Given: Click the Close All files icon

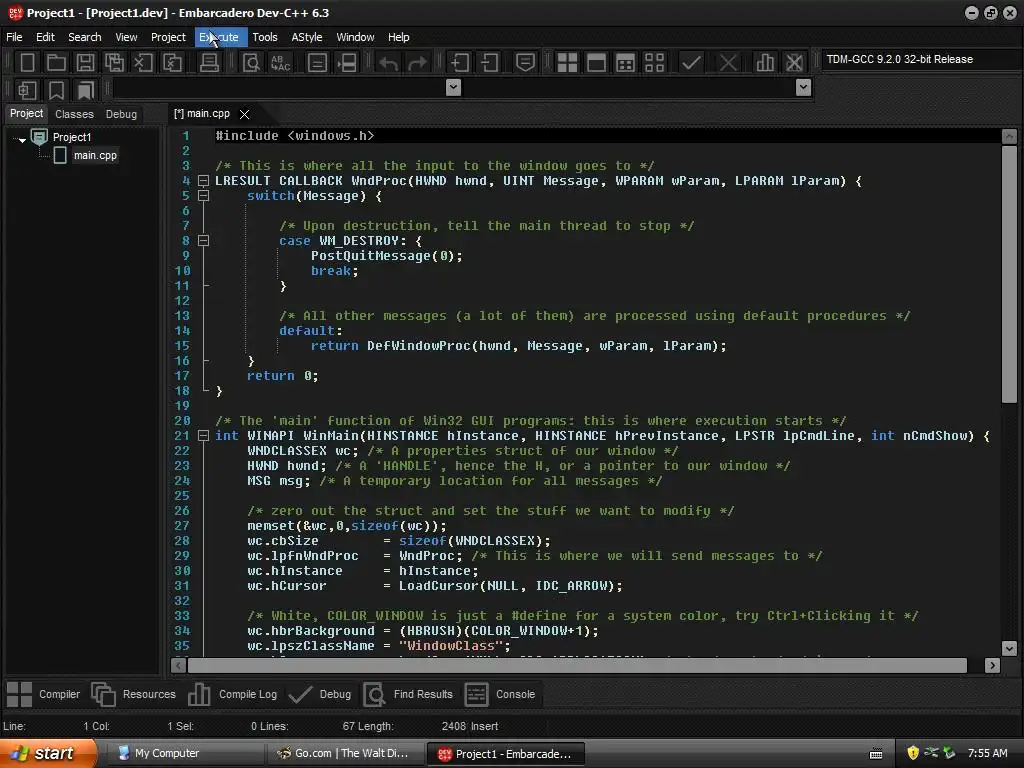Looking at the screenshot, I should 172,63.
